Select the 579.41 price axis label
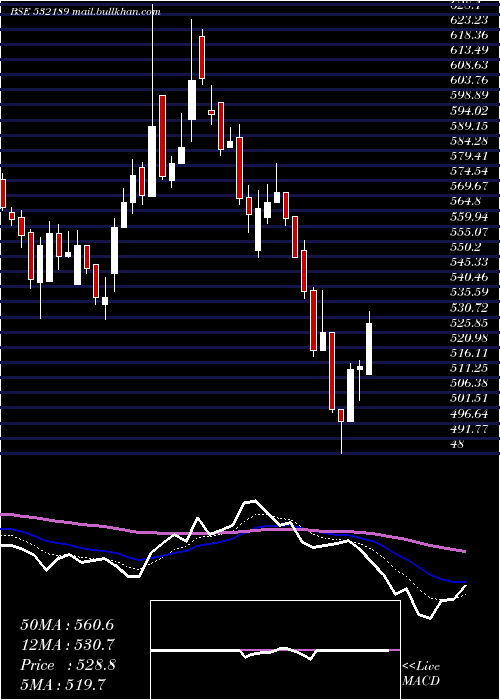 tap(469, 156)
